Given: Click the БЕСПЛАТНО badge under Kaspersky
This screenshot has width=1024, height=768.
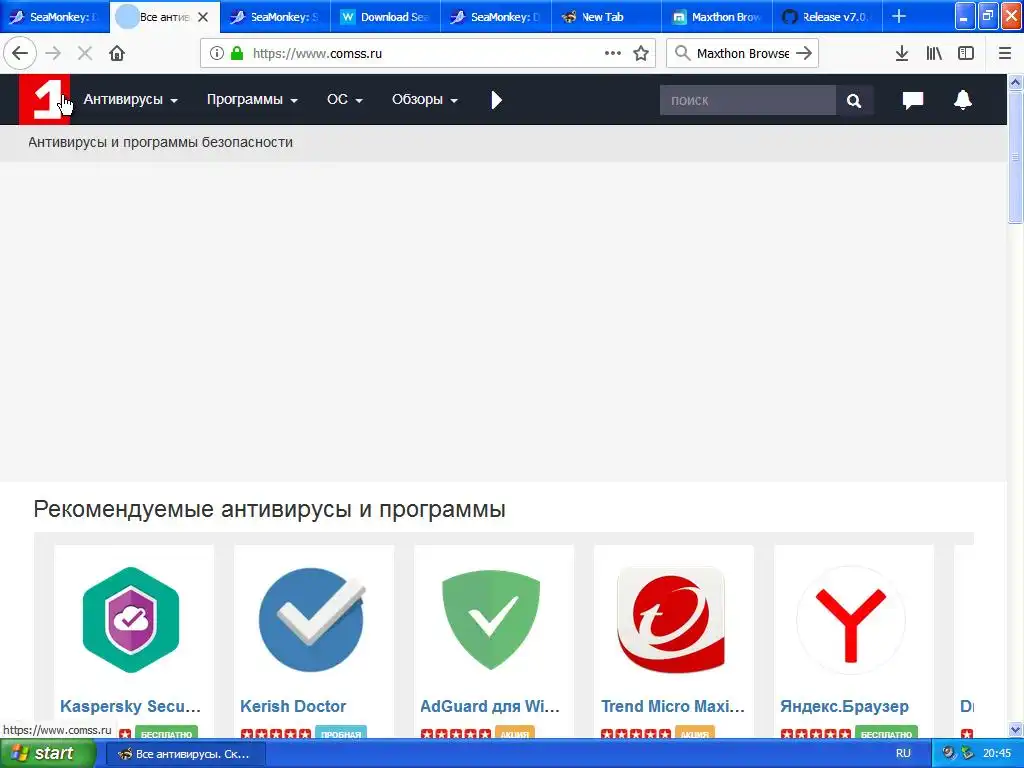Looking at the screenshot, I should coord(167,733).
